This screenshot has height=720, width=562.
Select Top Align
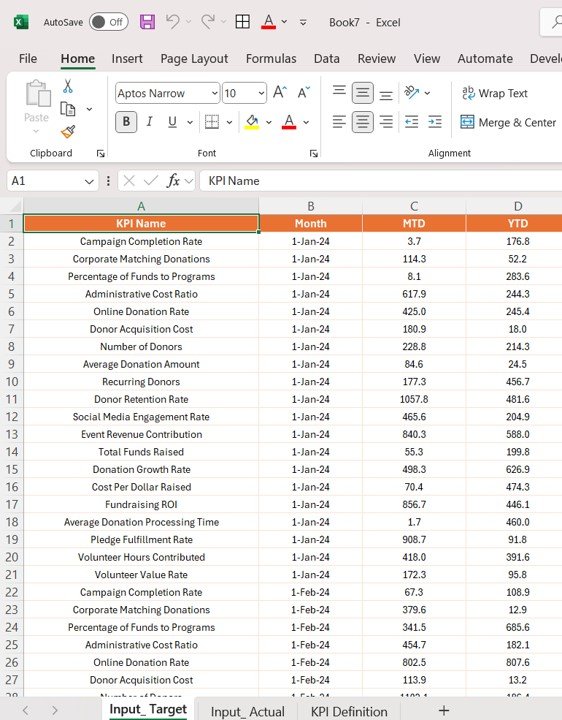pos(339,91)
